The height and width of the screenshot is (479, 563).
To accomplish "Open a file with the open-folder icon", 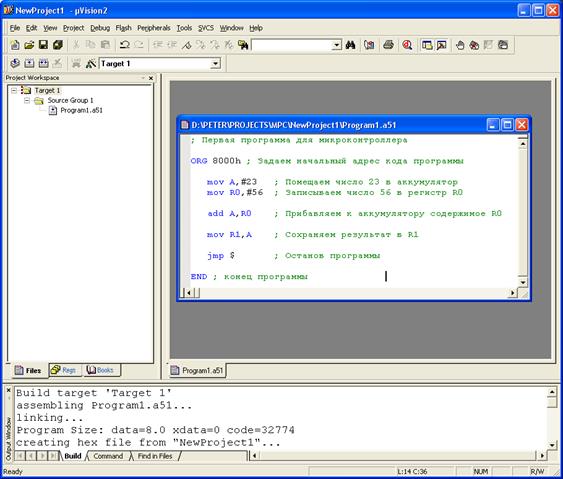I will [x=29, y=45].
